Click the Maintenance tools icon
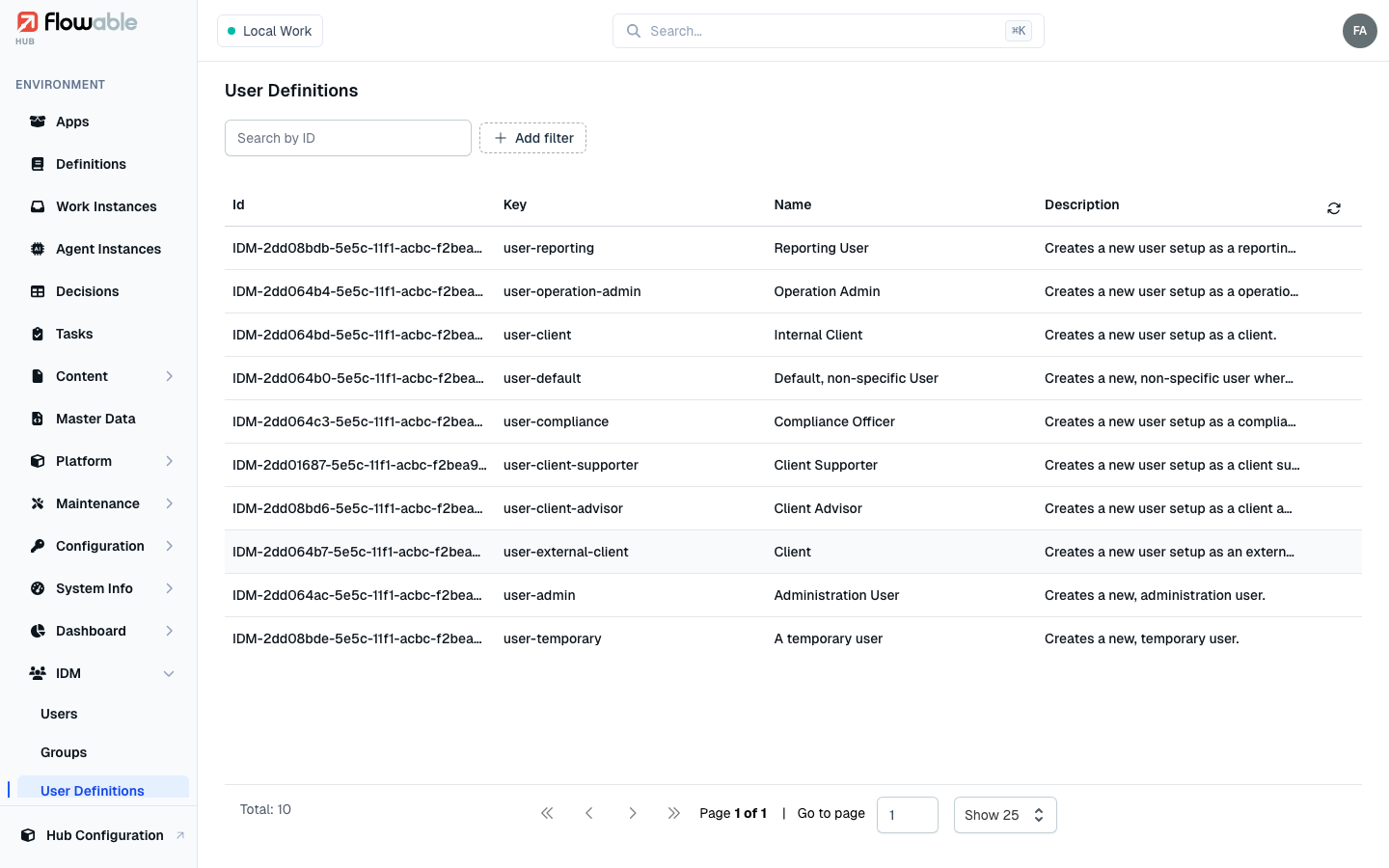 click(38, 503)
